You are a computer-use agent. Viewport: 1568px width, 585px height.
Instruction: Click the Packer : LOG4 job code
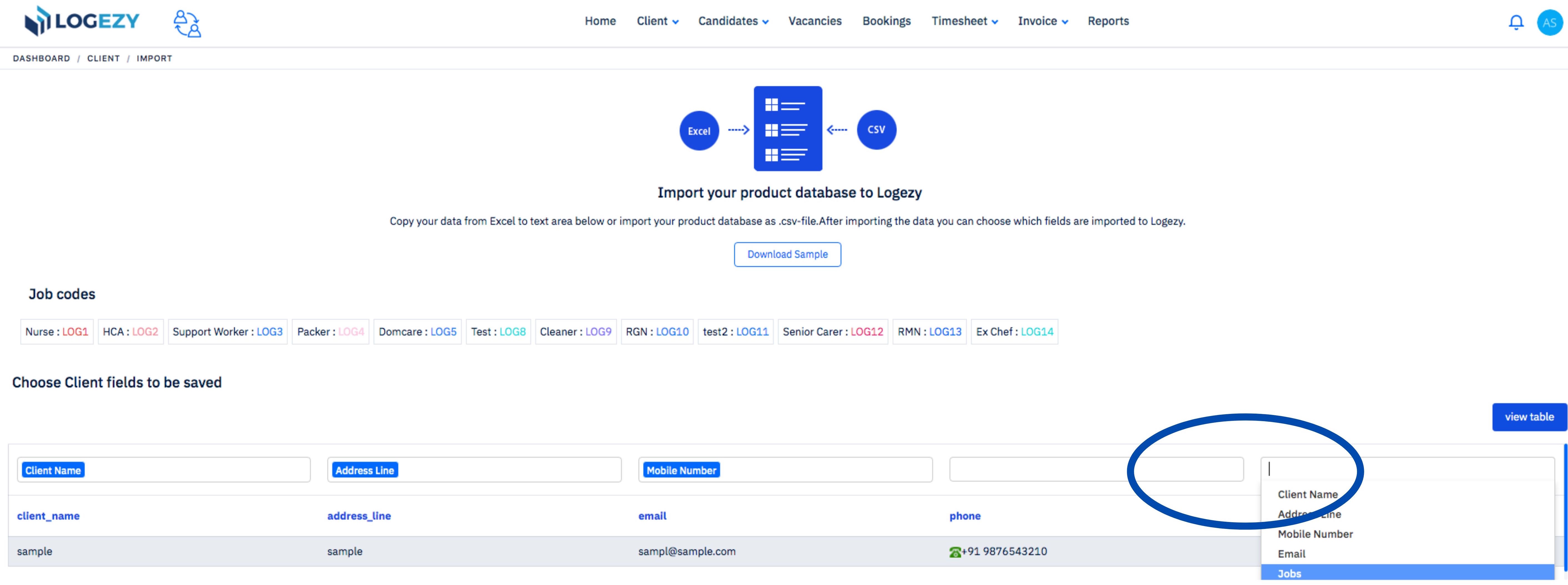tap(330, 332)
